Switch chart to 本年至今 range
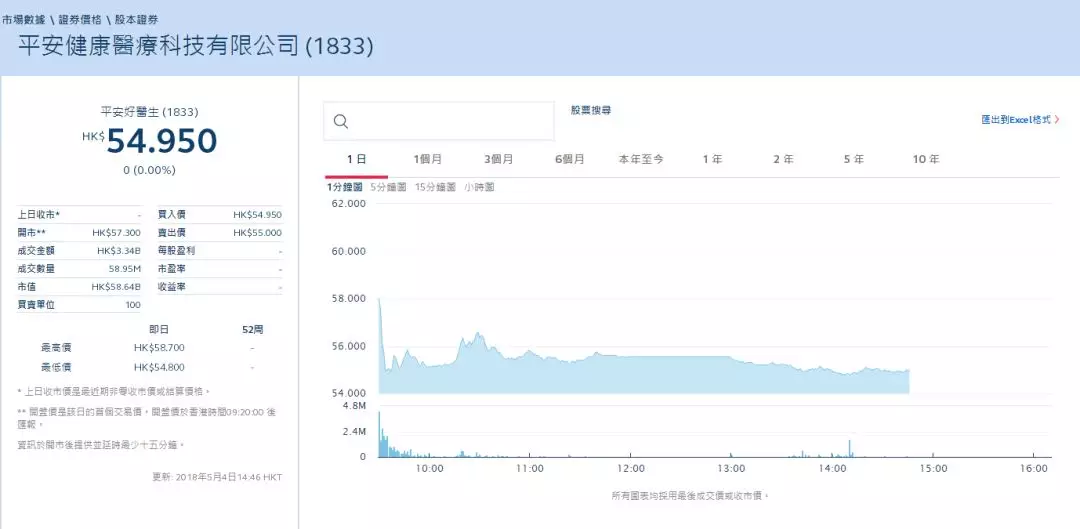 [x=640, y=160]
